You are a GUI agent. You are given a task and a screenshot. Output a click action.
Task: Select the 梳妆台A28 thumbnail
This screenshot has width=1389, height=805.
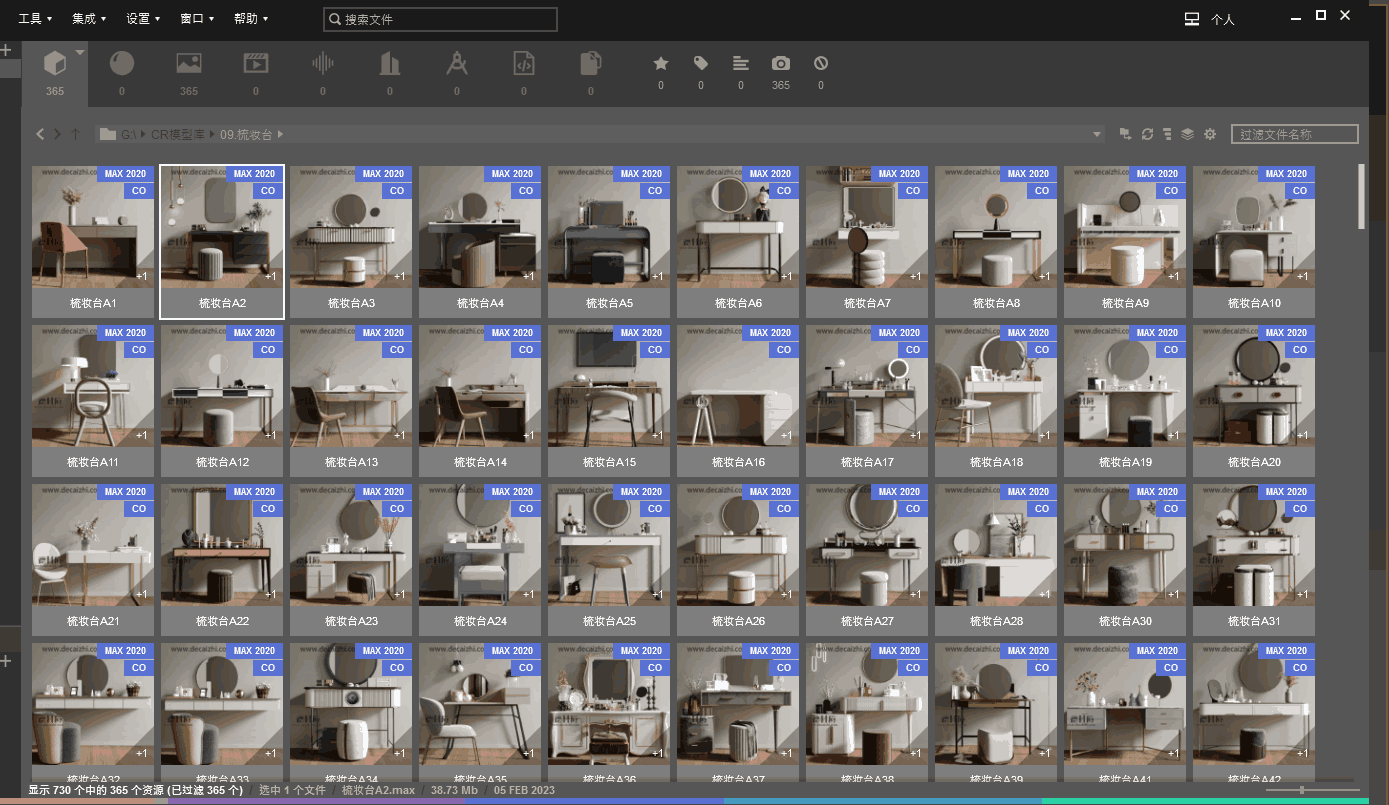tap(996, 545)
